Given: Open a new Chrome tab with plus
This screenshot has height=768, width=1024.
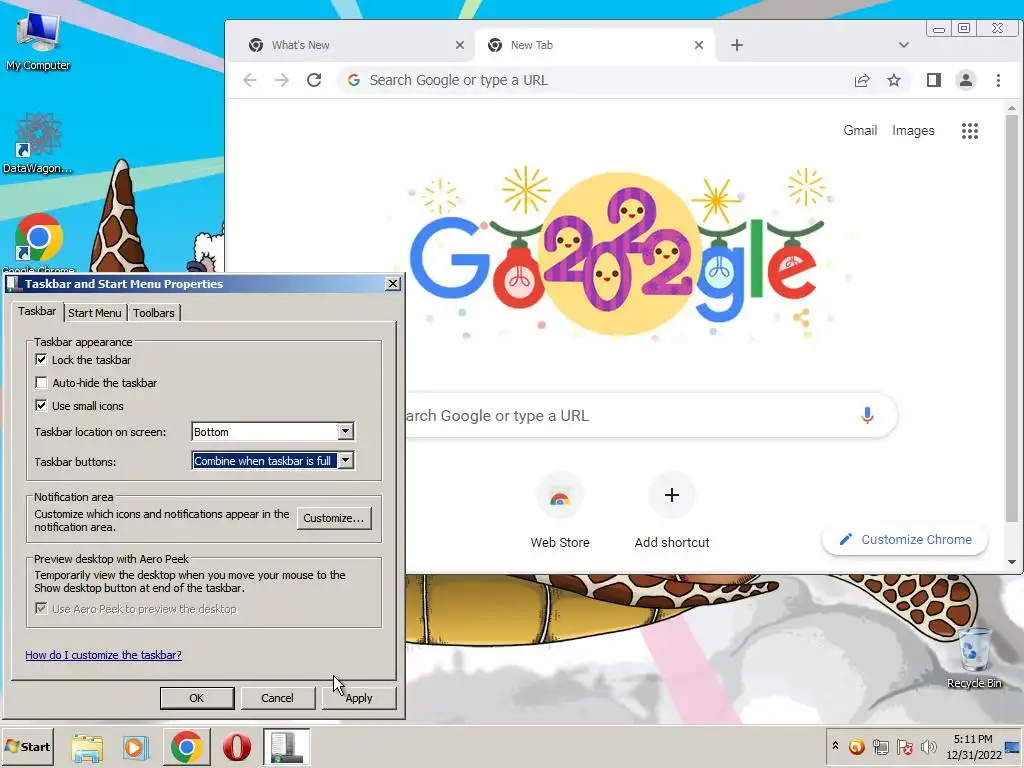Looking at the screenshot, I should point(737,45).
